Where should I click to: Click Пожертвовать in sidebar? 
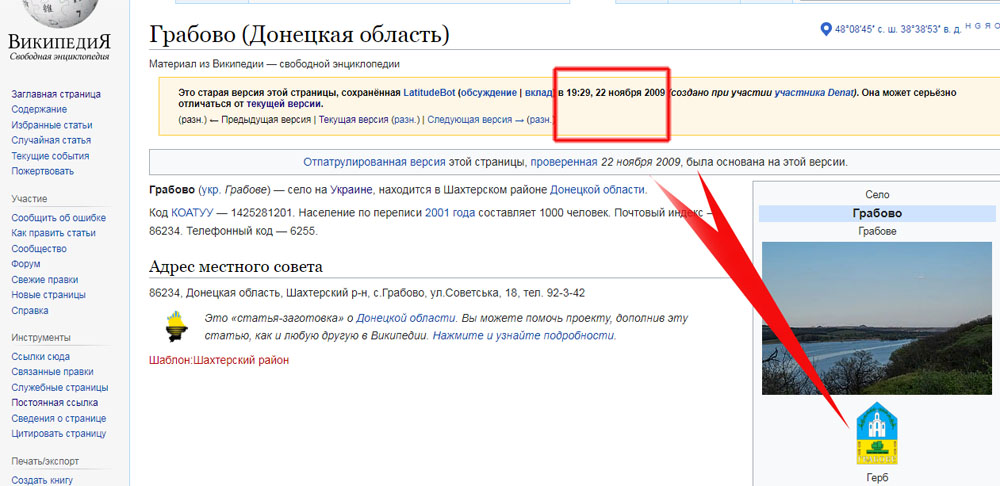43,171
